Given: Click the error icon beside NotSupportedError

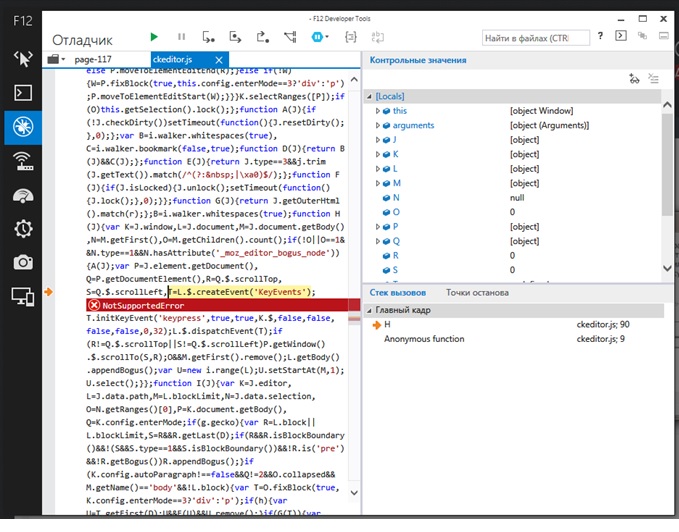Looking at the screenshot, I should (x=94, y=306).
